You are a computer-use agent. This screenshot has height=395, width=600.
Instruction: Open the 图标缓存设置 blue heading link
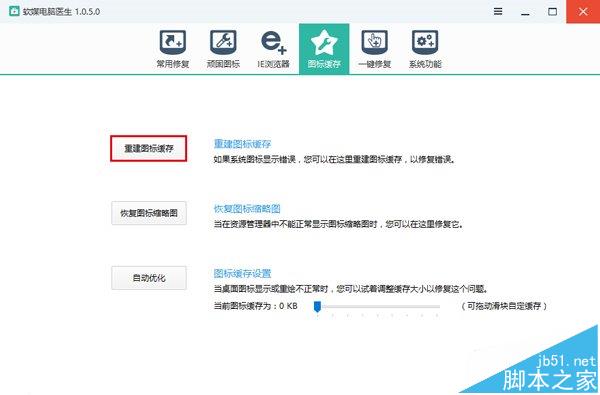pos(242,273)
